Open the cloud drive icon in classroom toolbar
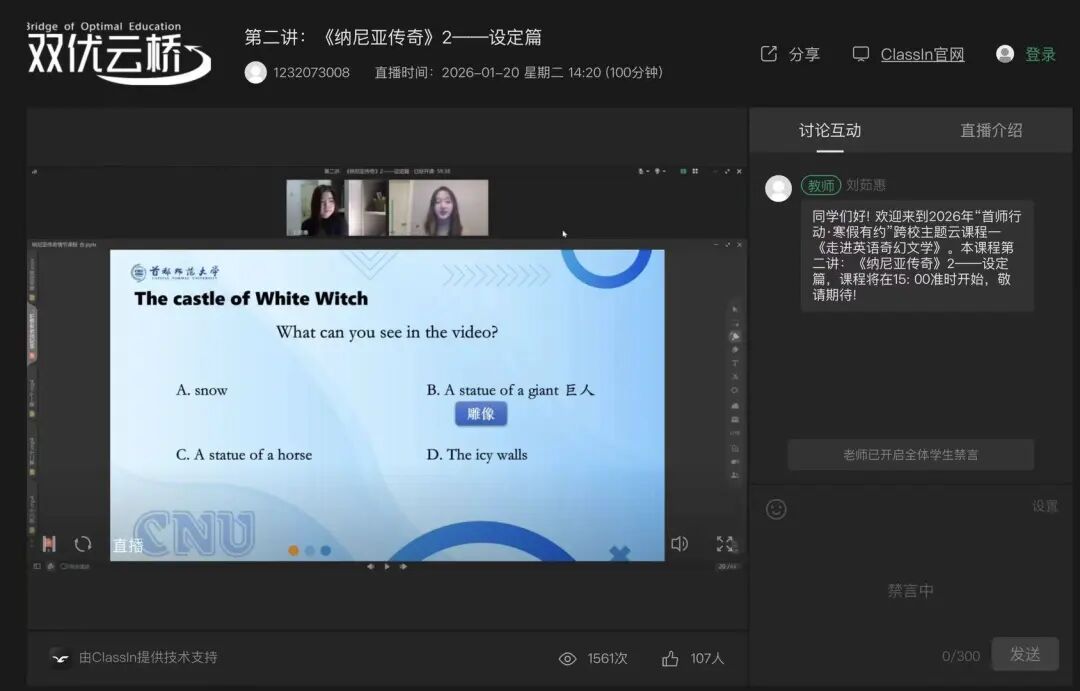Image resolution: width=1080 pixels, height=691 pixels. 735,406
